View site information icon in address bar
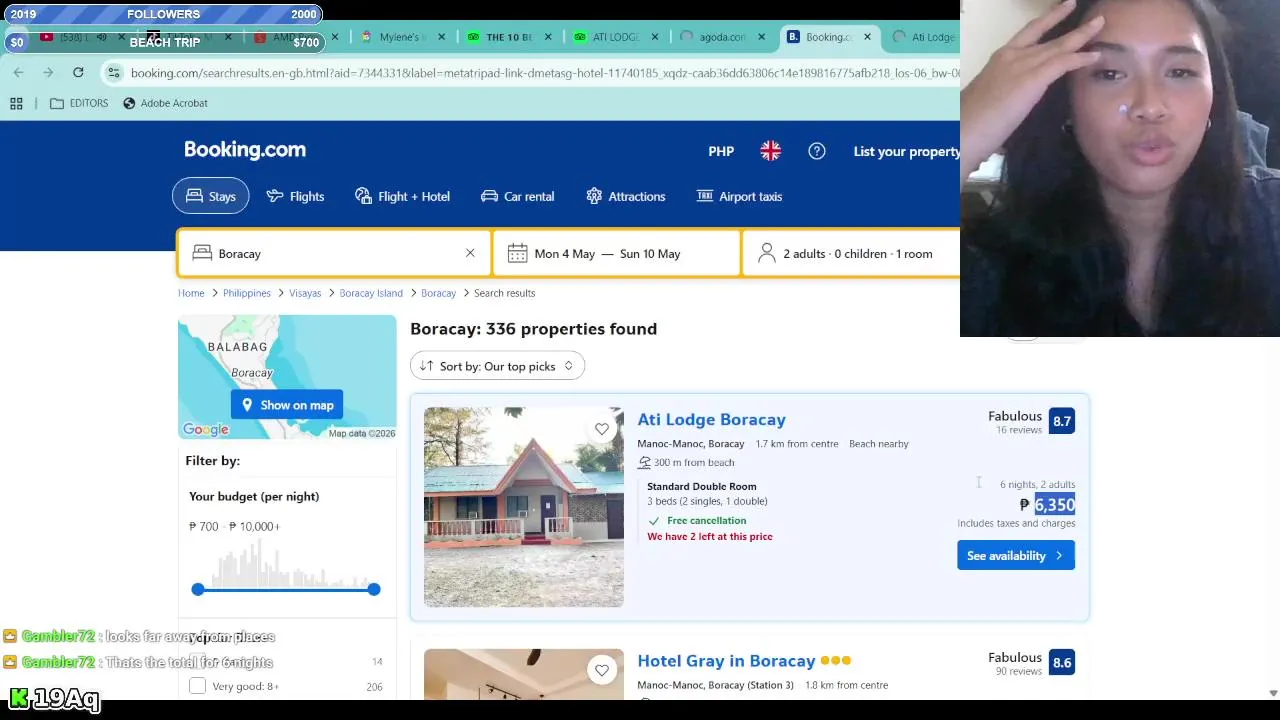1280x720 pixels. pos(114,73)
